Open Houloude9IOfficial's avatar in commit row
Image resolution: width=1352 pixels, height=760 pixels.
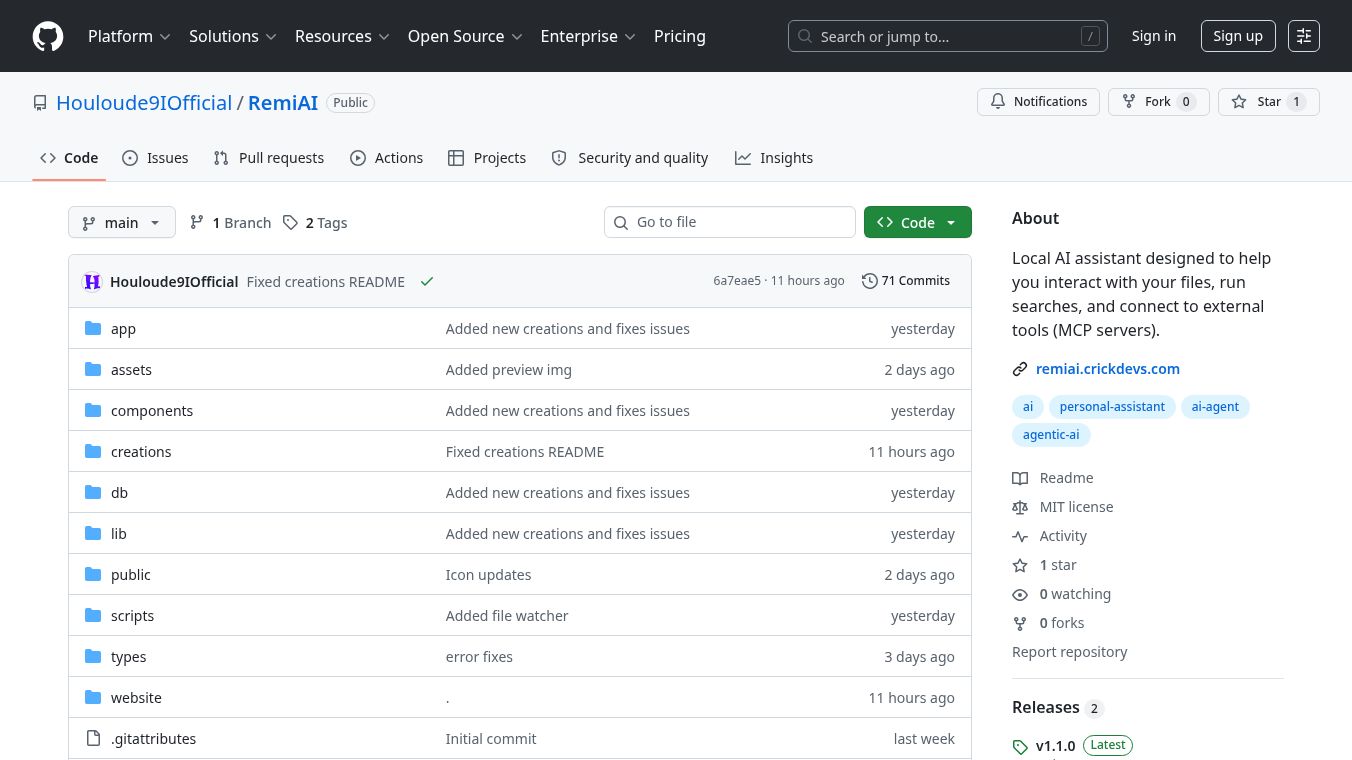92,282
